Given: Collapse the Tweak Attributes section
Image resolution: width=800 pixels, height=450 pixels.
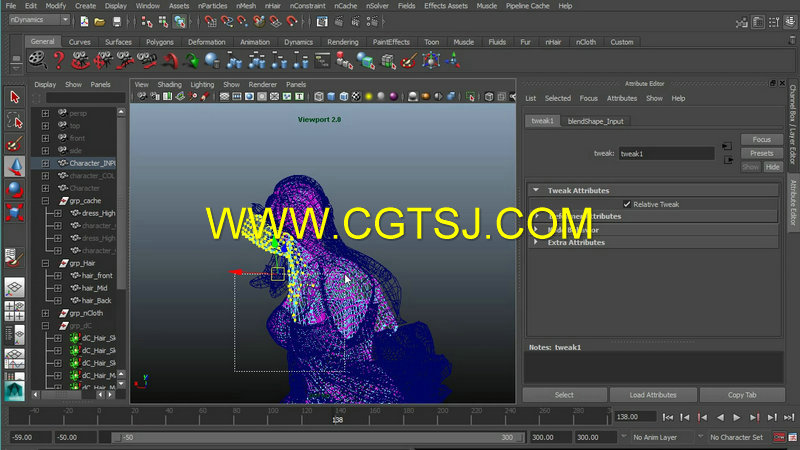Looking at the screenshot, I should click(x=536, y=190).
